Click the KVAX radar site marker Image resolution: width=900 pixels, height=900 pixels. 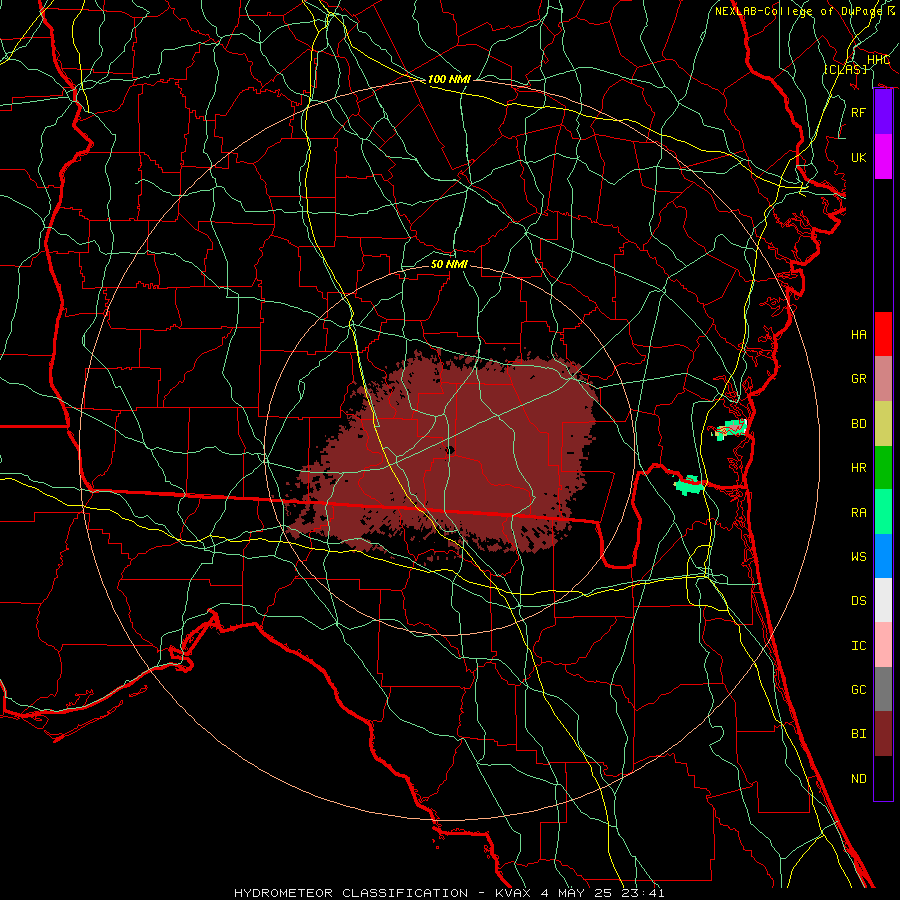(450, 451)
